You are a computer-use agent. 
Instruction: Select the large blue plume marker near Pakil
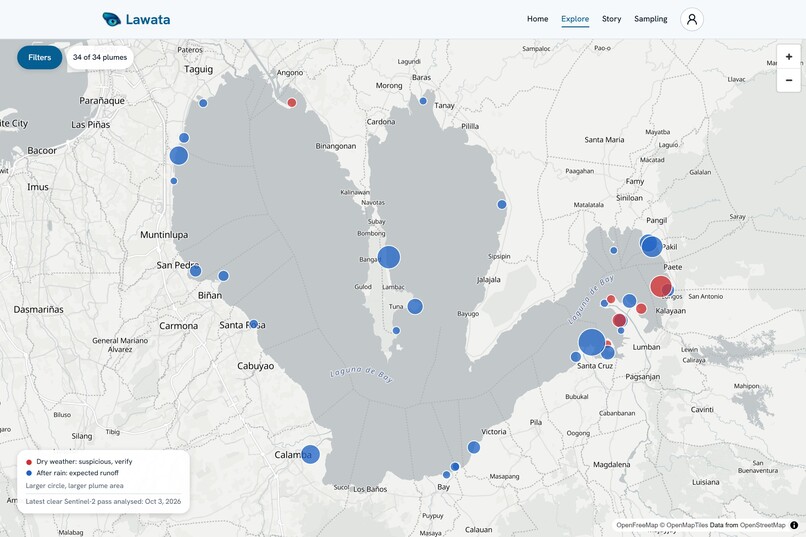pos(651,246)
